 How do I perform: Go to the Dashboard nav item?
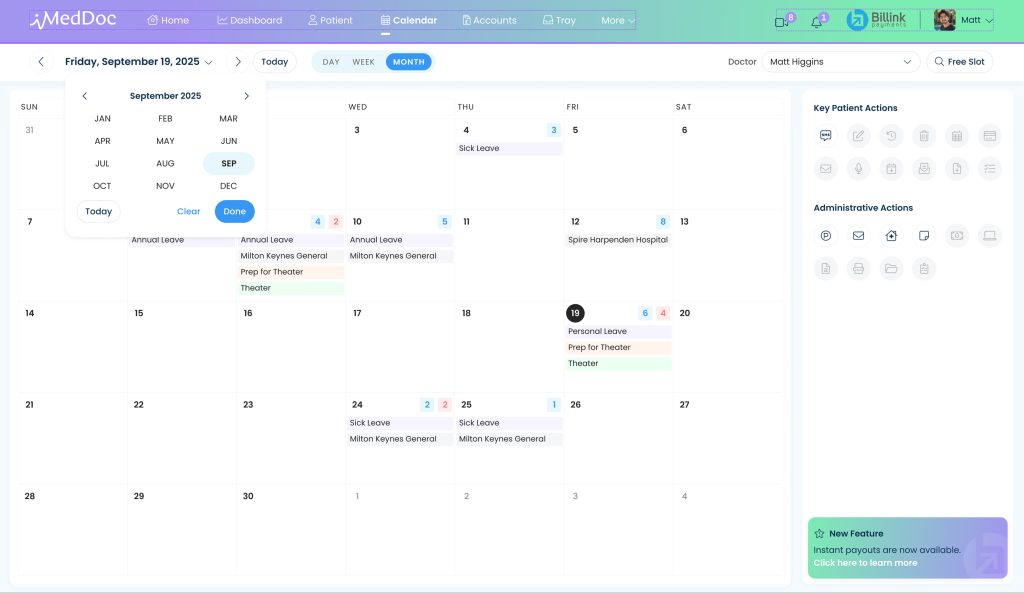[250, 19]
